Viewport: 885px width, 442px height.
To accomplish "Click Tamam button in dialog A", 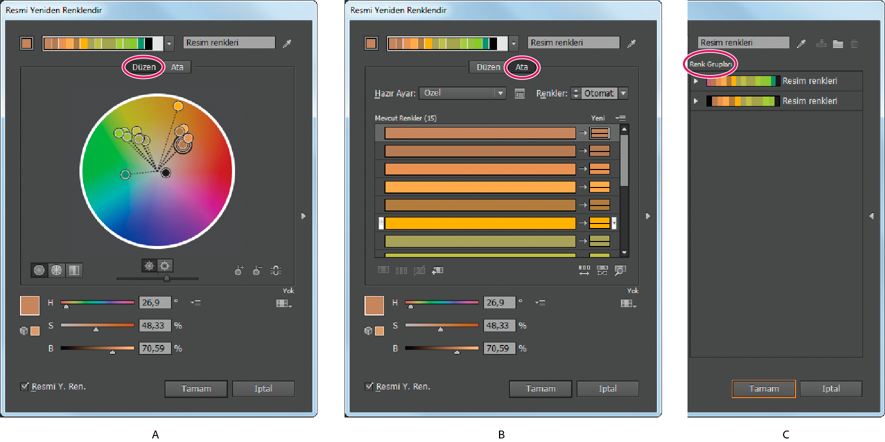I will (196, 388).
